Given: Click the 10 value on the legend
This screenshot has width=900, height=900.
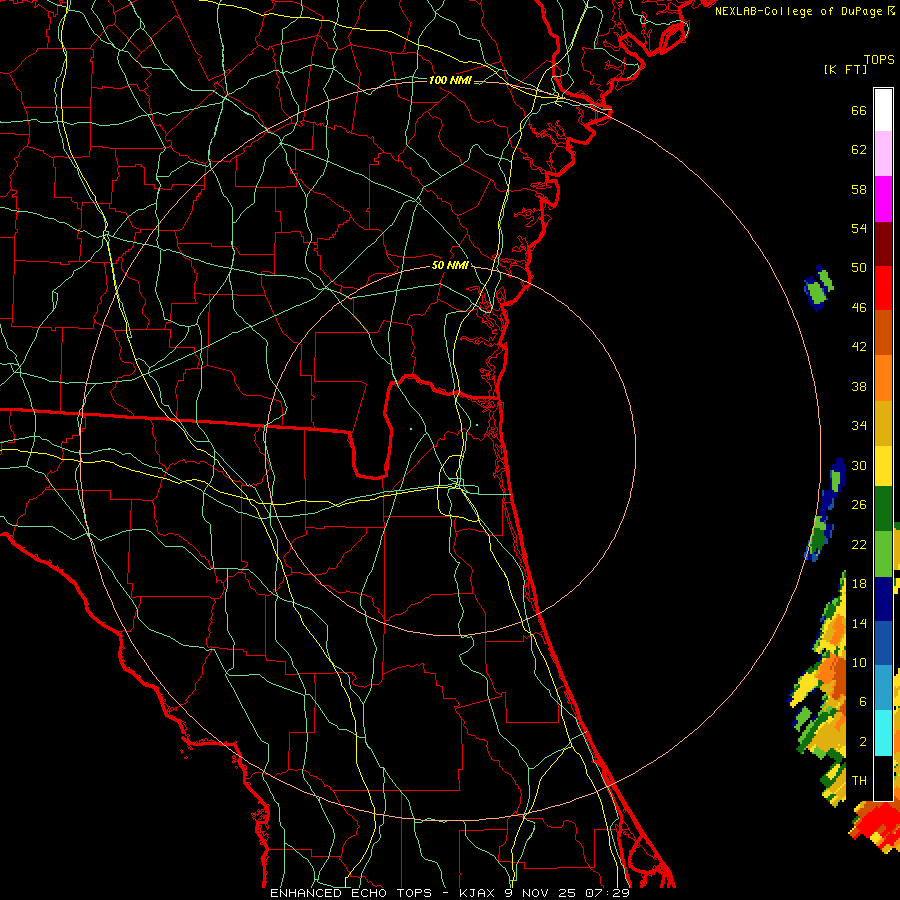Looking at the screenshot, I should pyautogui.click(x=859, y=663).
